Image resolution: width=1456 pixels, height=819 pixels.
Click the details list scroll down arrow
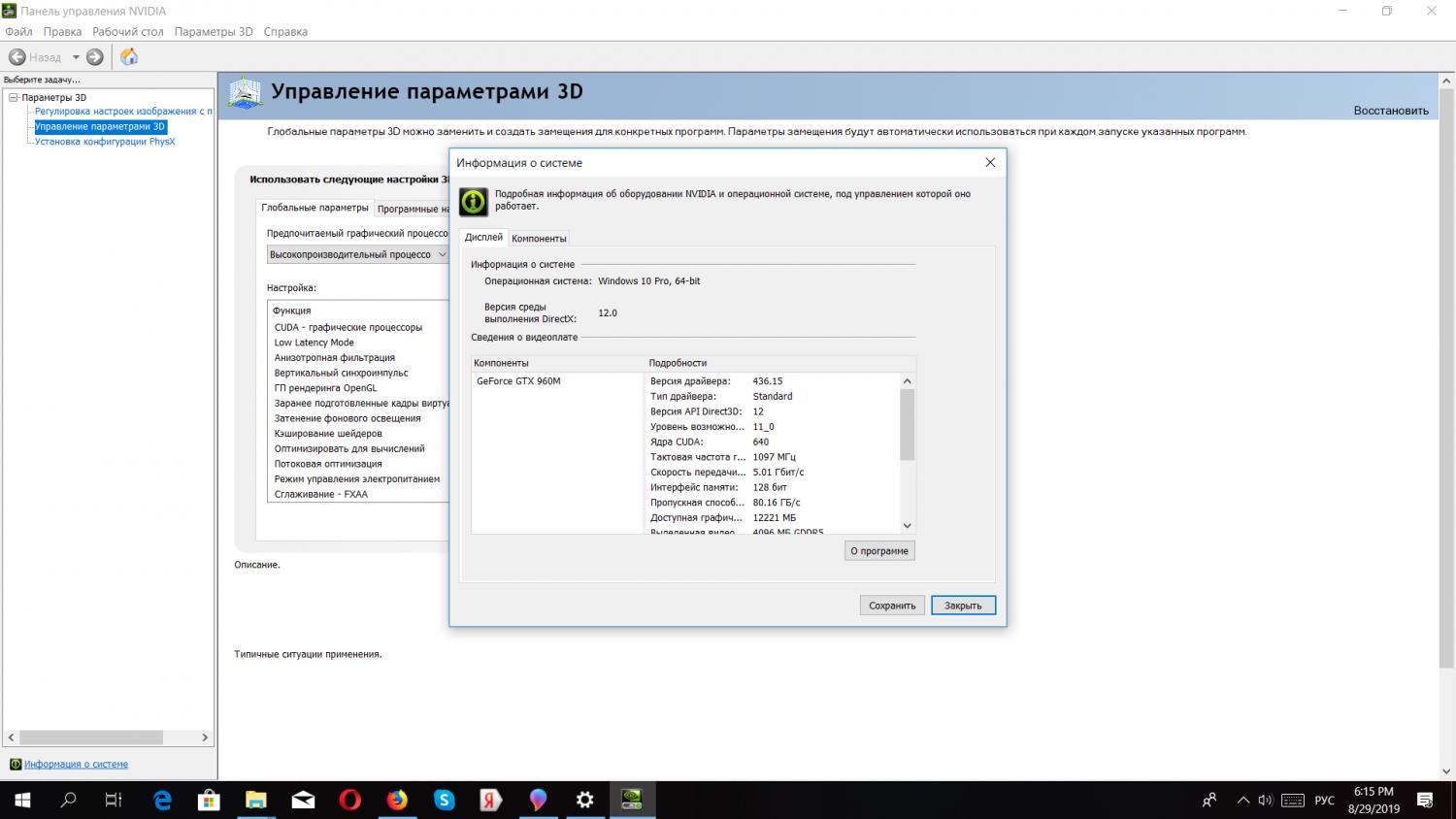tap(908, 526)
